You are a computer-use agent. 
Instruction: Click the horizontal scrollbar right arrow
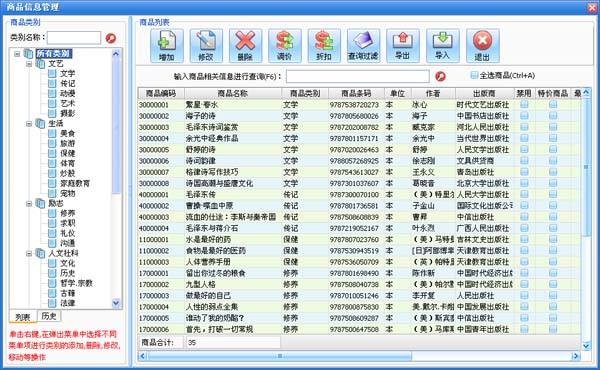(x=576, y=356)
